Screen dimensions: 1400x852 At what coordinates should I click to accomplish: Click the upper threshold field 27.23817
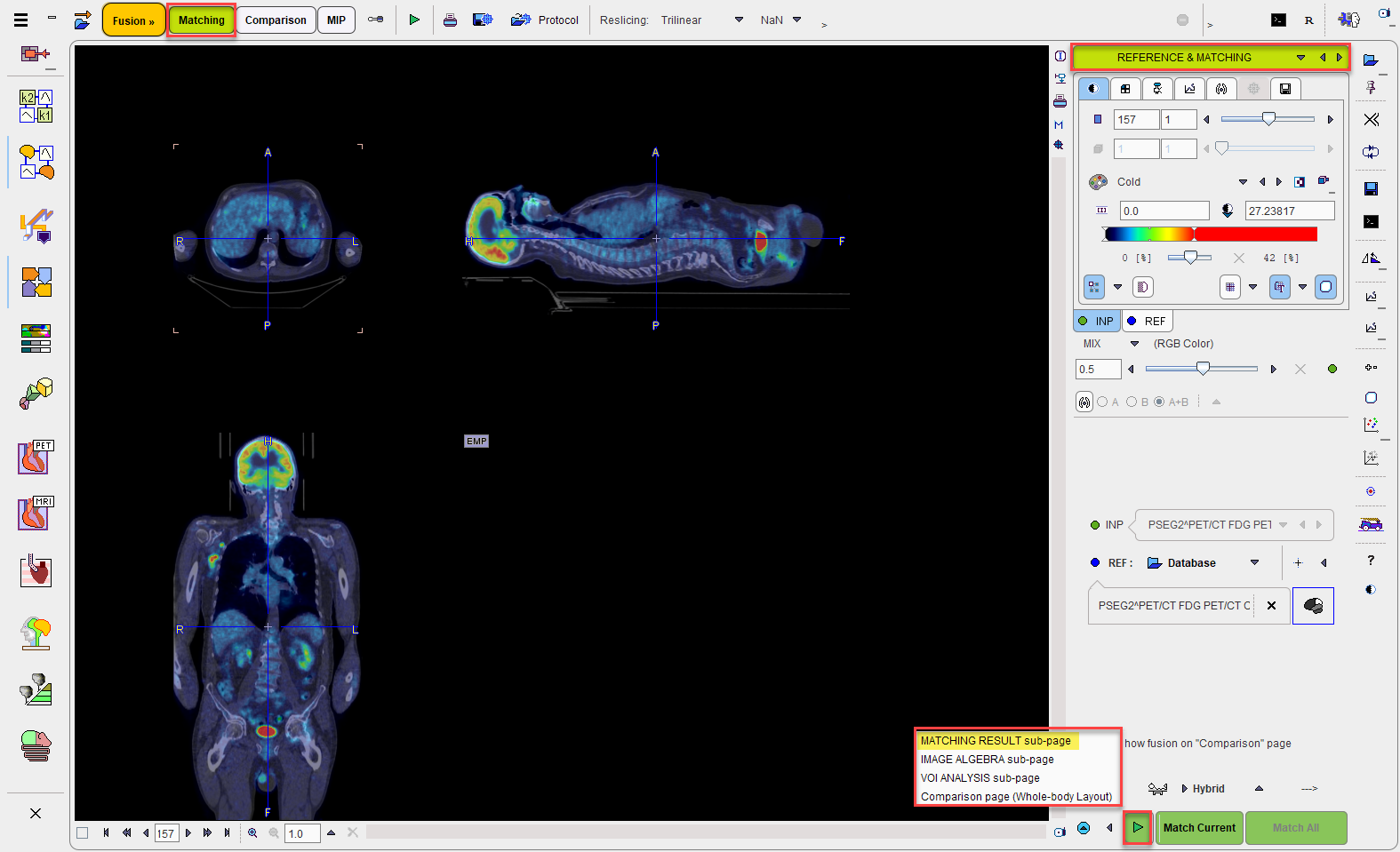[1290, 211]
